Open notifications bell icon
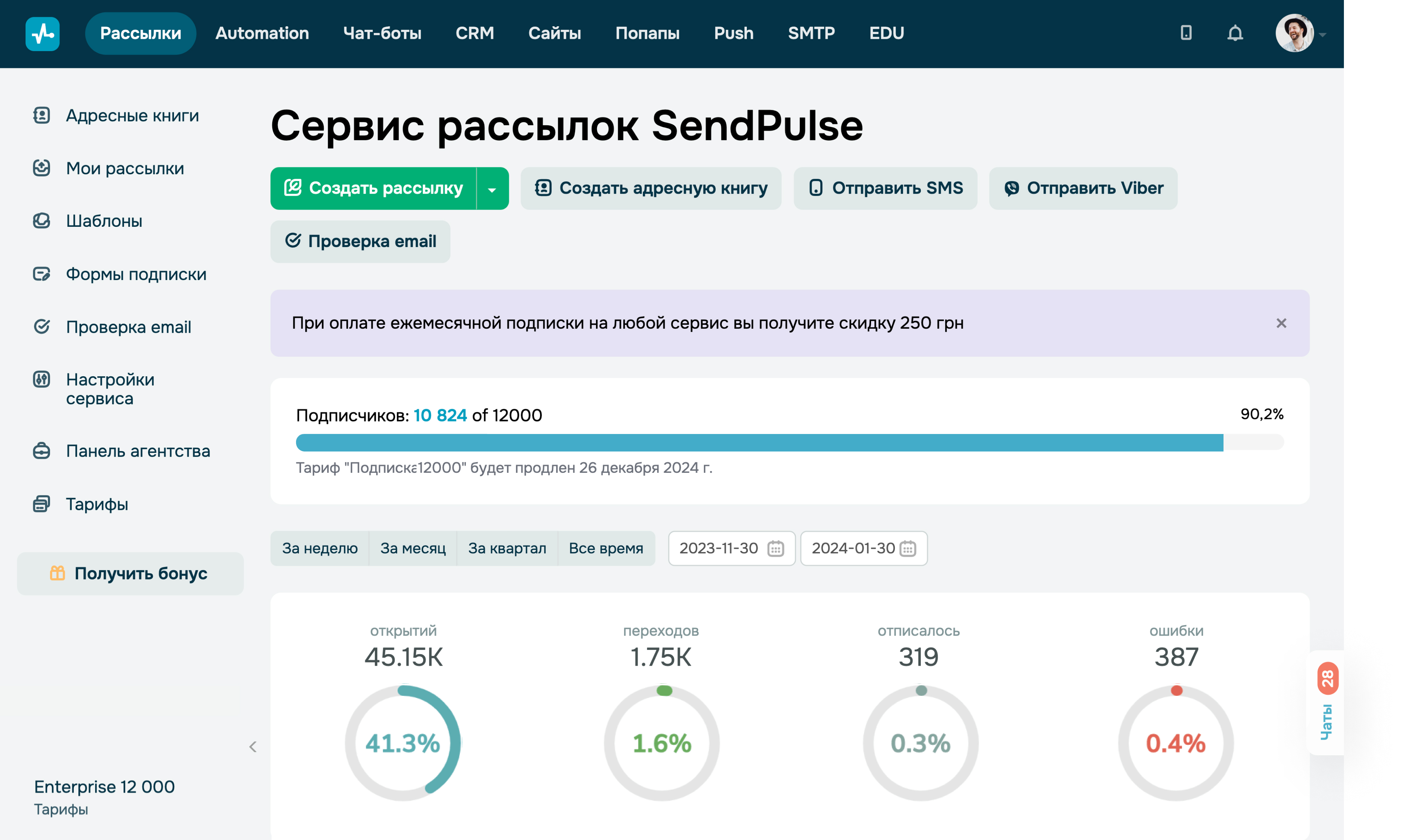The width and height of the screenshot is (1402, 840). pyautogui.click(x=1235, y=33)
